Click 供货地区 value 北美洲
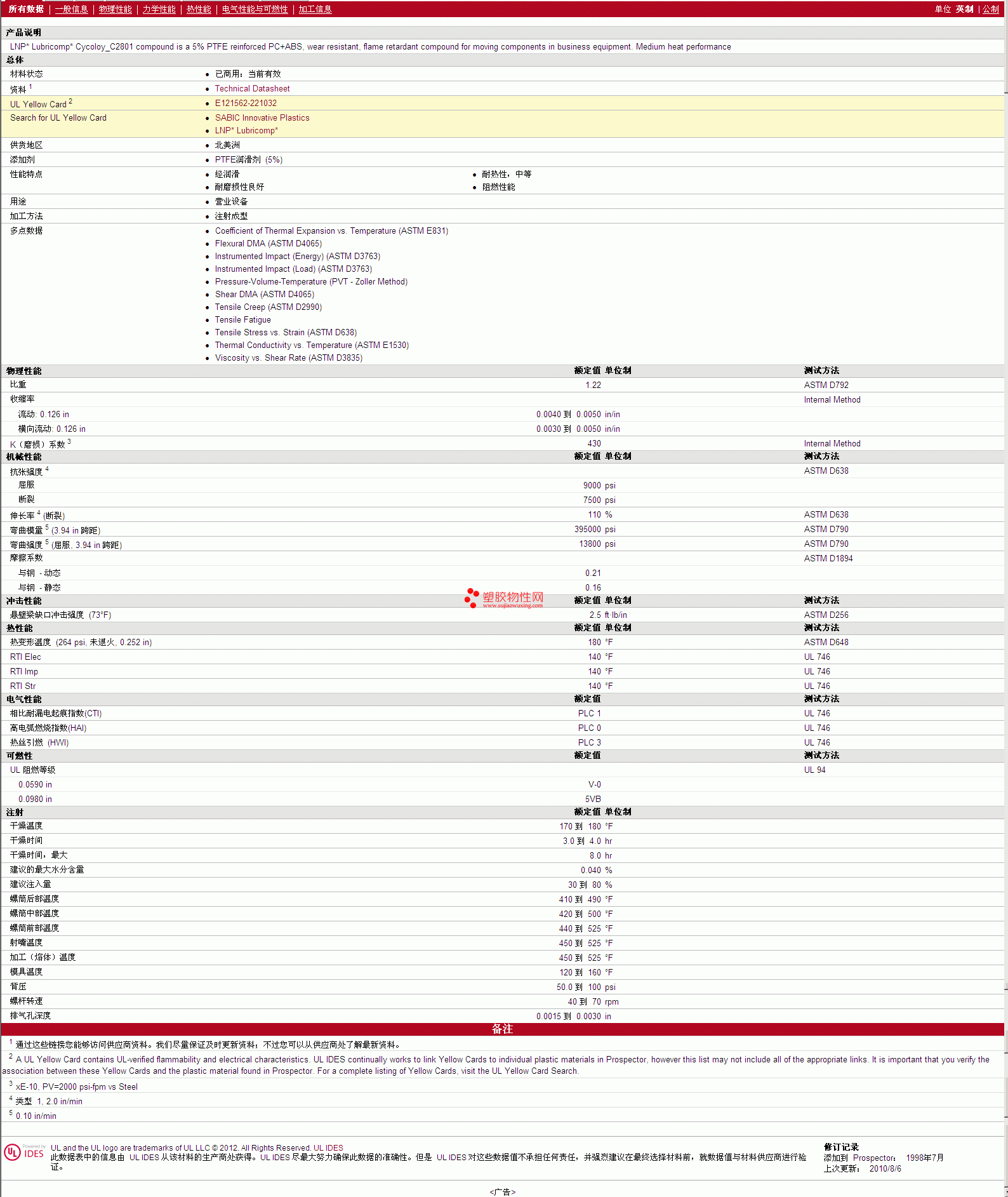 (x=227, y=145)
